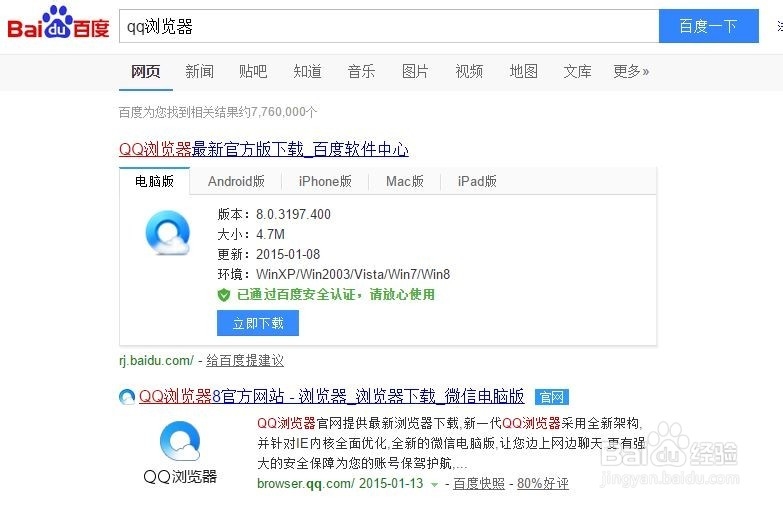Click the 环境: WinXP/Win2003/Vista/Win7/Win8 text
Image resolution: width=783 pixels, height=505 pixels.
pyautogui.click(x=334, y=274)
